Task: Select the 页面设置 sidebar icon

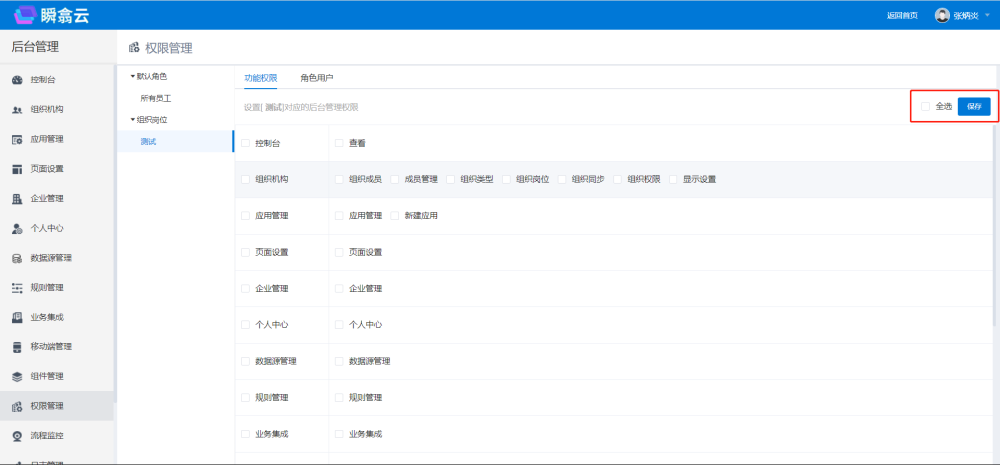Action: pyautogui.click(x=17, y=169)
